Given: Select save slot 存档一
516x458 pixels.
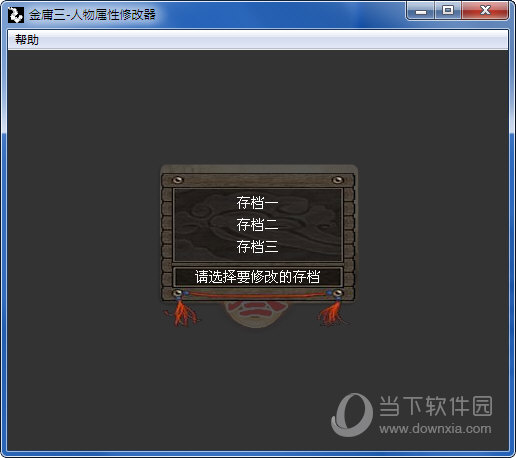Looking at the screenshot, I should pos(257,203).
